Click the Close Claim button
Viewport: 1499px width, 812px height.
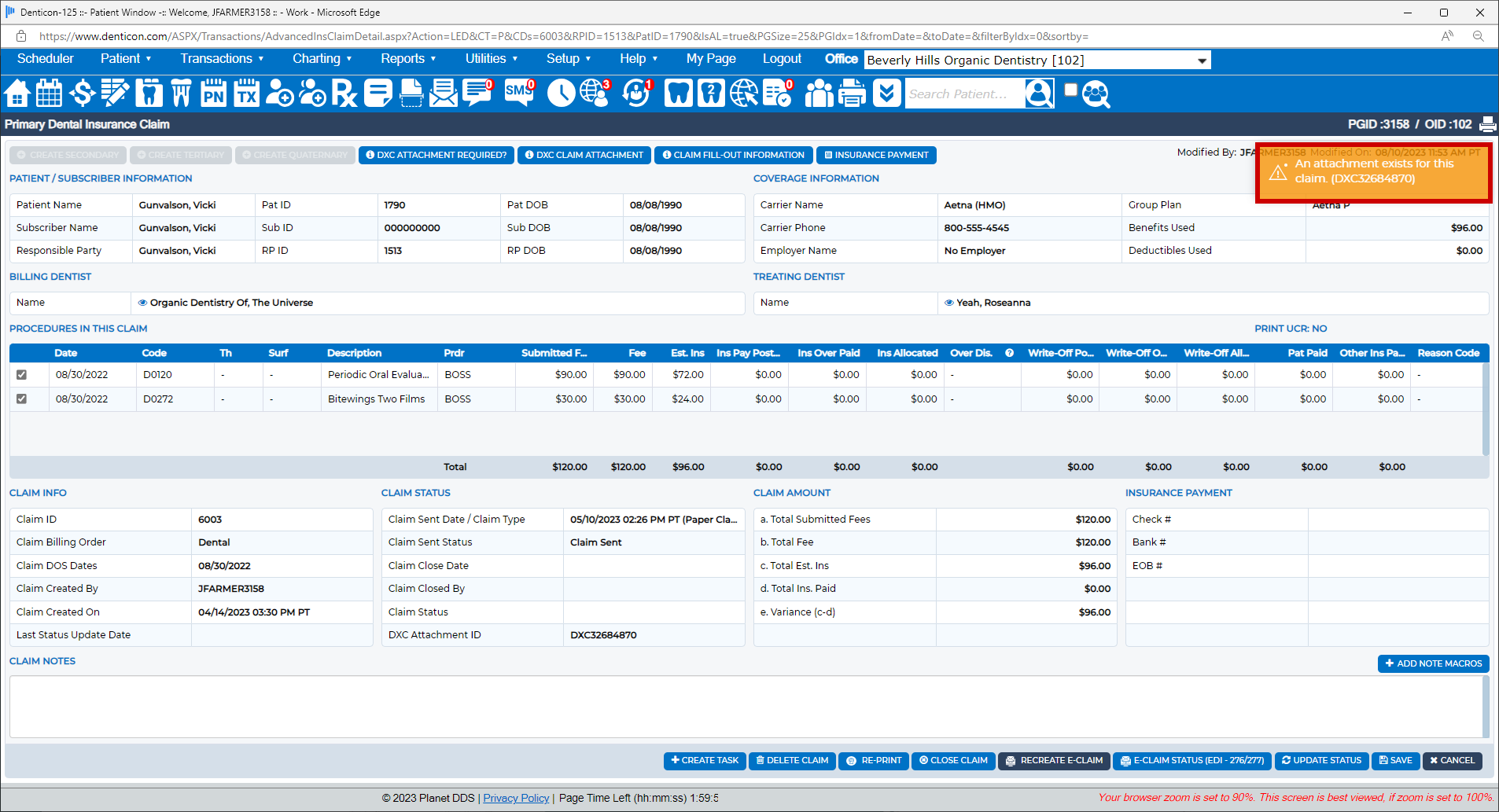pyautogui.click(x=953, y=761)
